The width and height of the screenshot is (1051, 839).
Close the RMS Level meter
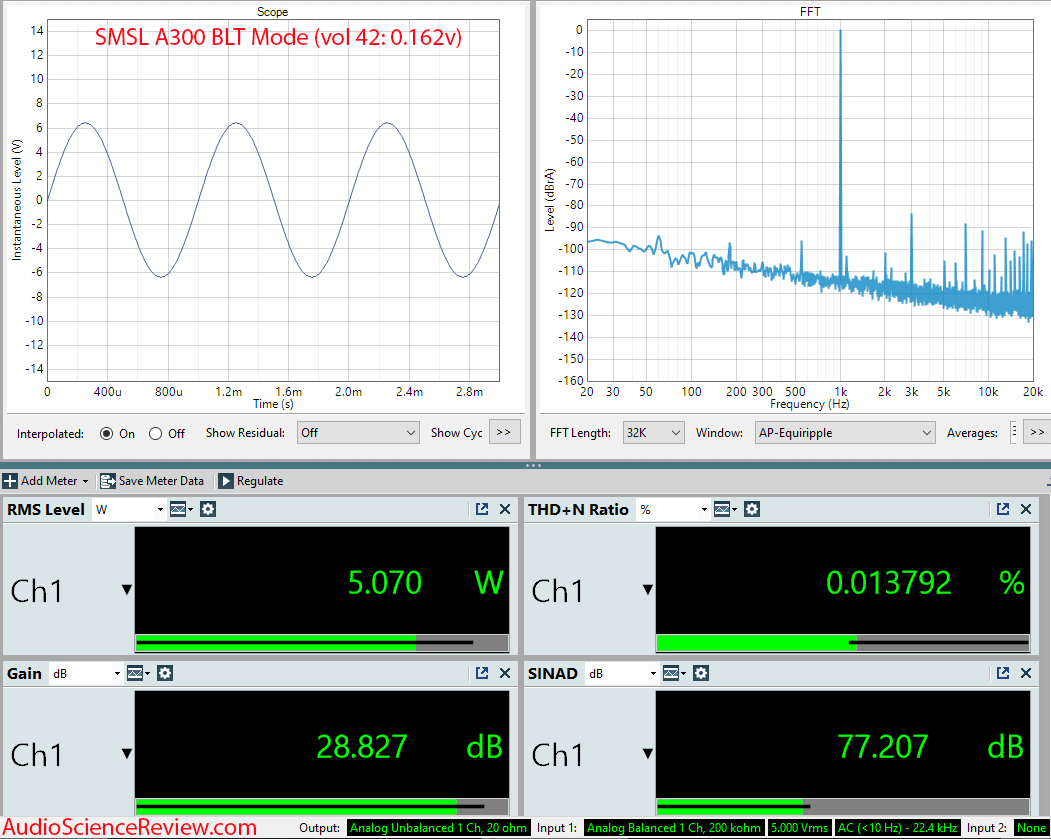505,509
